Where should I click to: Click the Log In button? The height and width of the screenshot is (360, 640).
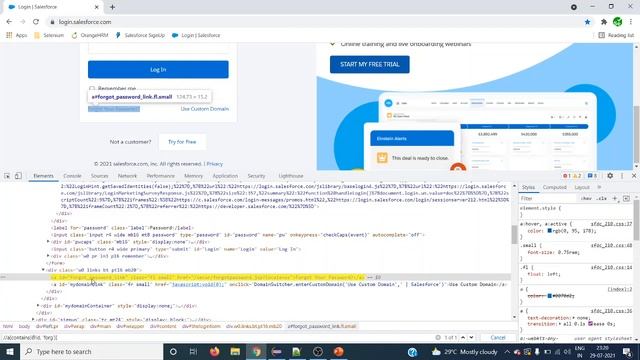[158, 69]
